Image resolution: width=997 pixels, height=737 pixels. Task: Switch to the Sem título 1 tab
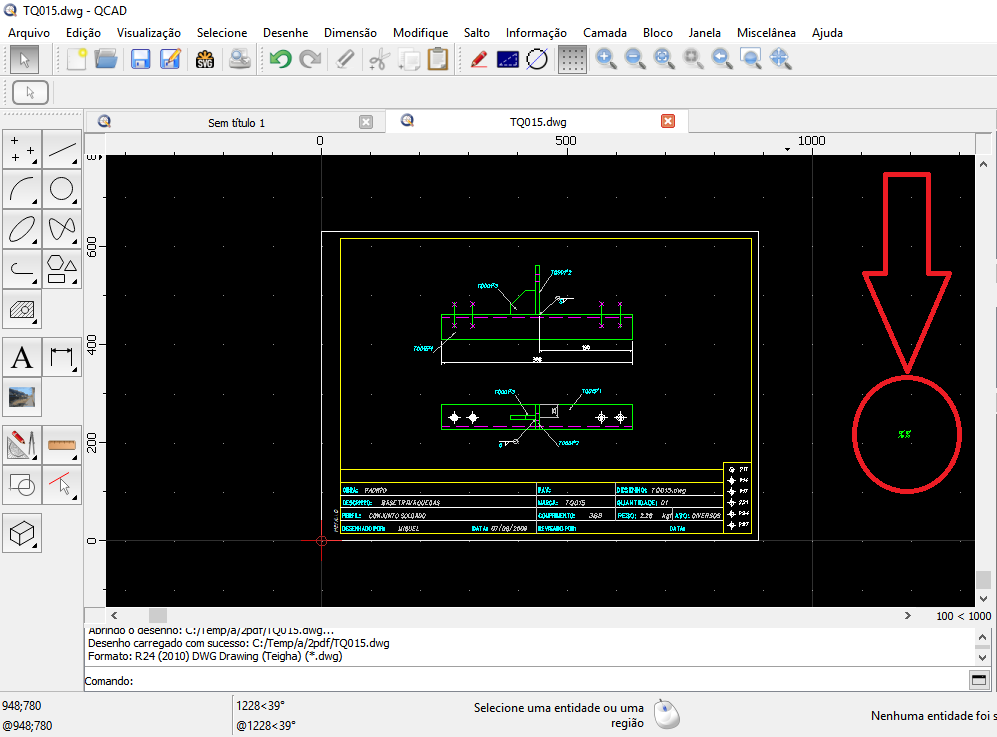[236, 123]
